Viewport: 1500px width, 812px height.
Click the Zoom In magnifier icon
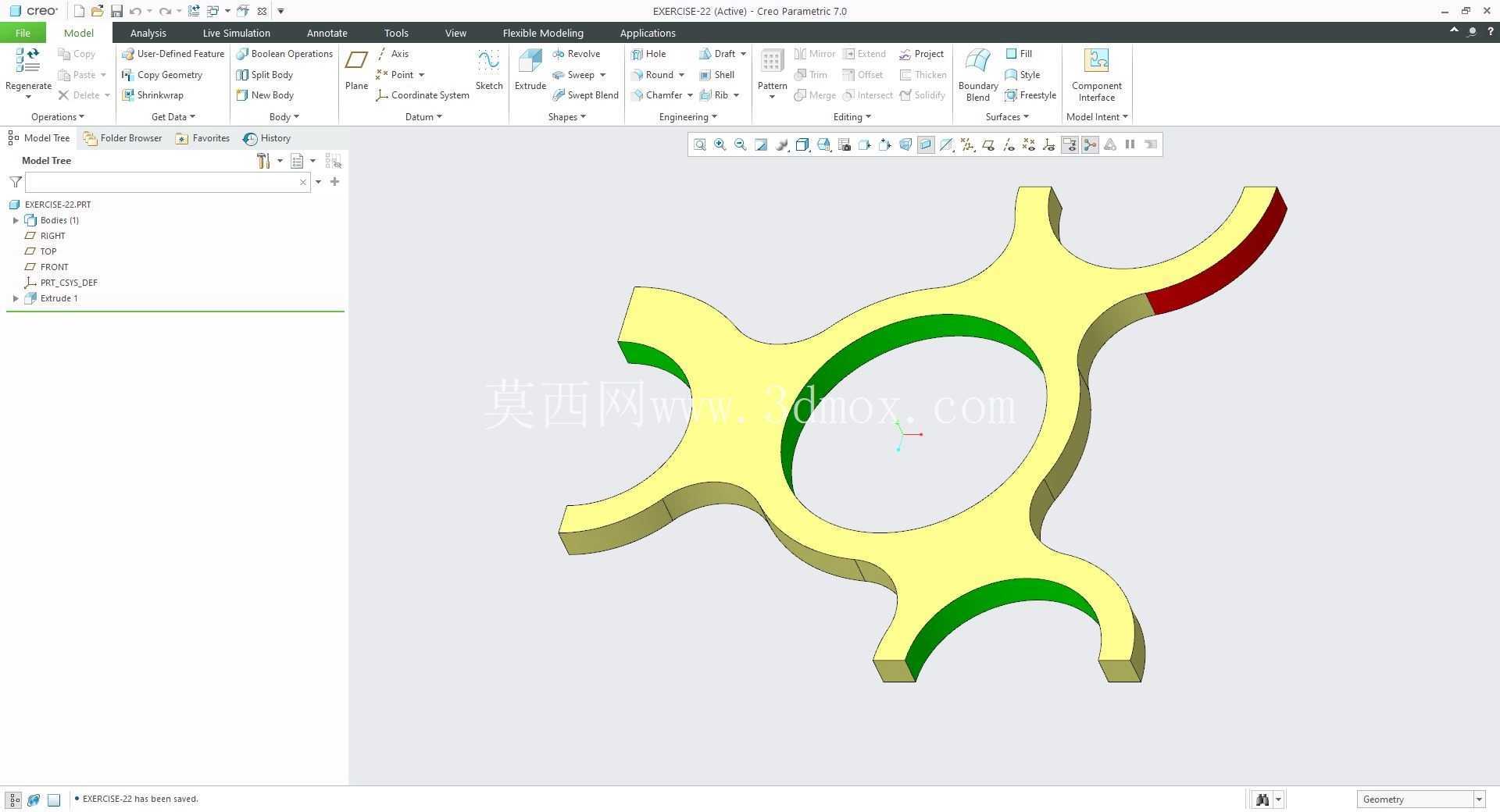pyautogui.click(x=720, y=144)
